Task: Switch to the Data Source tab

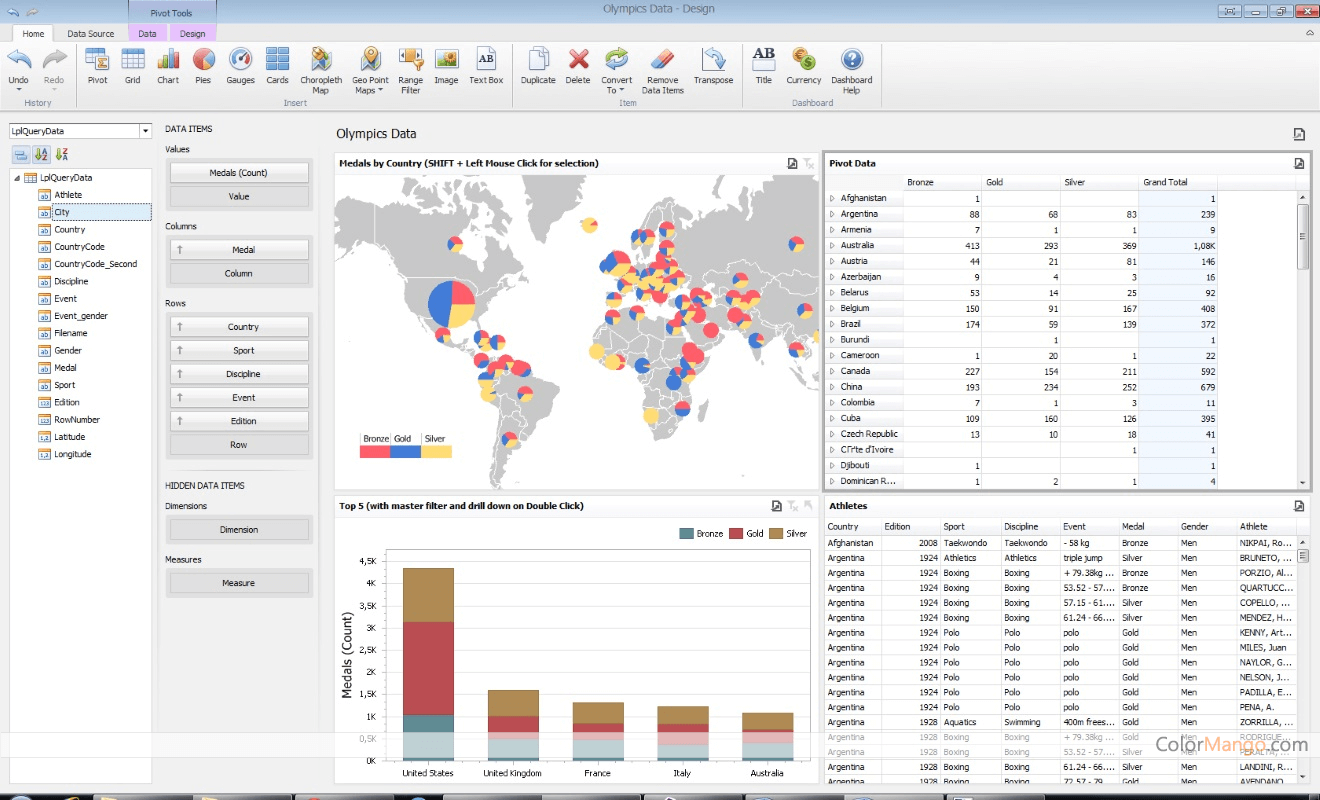Action: 90,34
